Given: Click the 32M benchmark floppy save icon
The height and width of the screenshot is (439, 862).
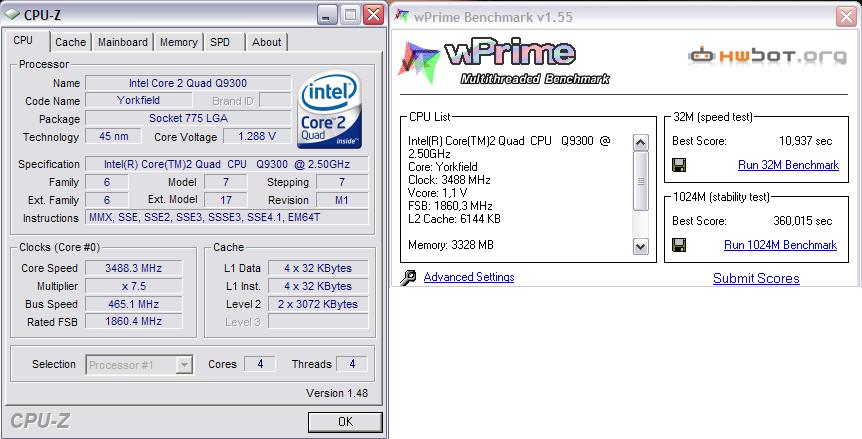Looking at the screenshot, I should [679, 165].
